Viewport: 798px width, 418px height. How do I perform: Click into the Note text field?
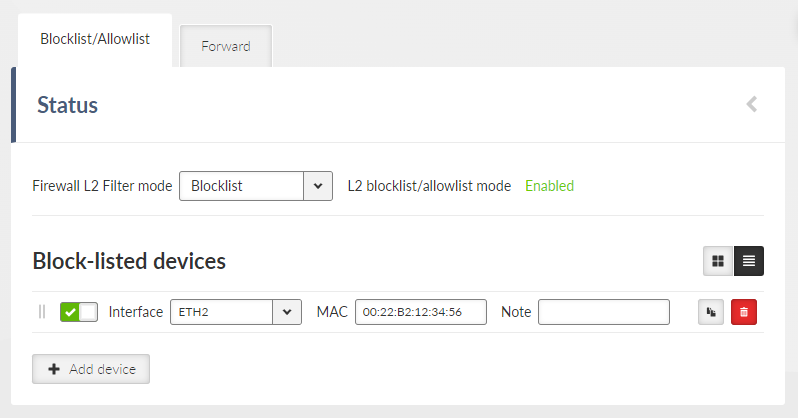(604, 312)
